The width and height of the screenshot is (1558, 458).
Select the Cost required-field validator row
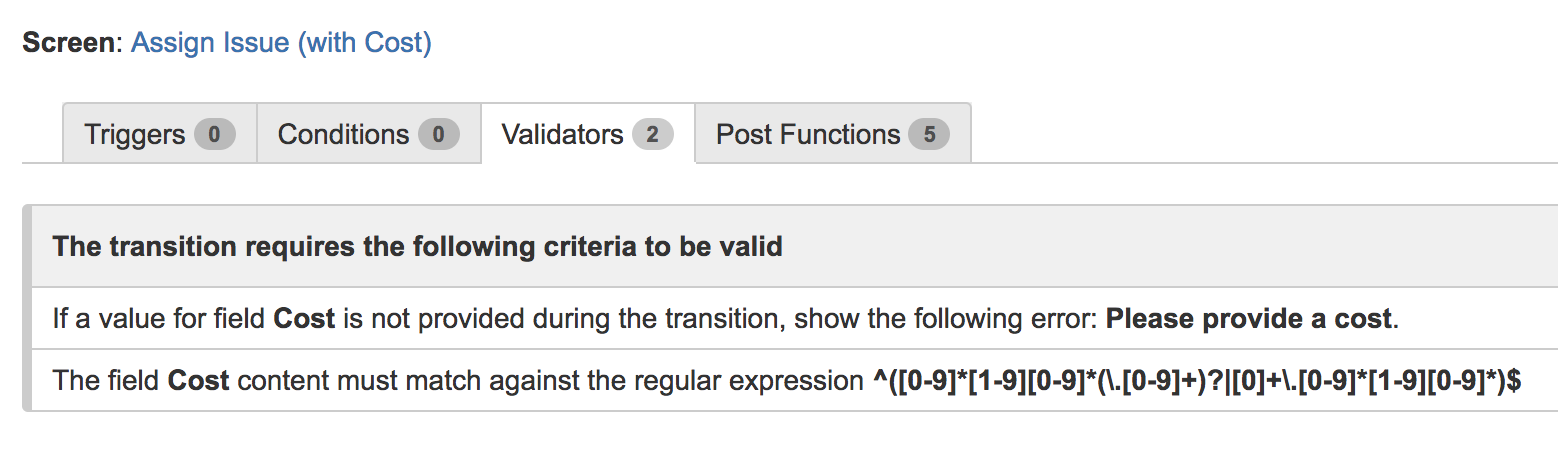[x=794, y=319]
